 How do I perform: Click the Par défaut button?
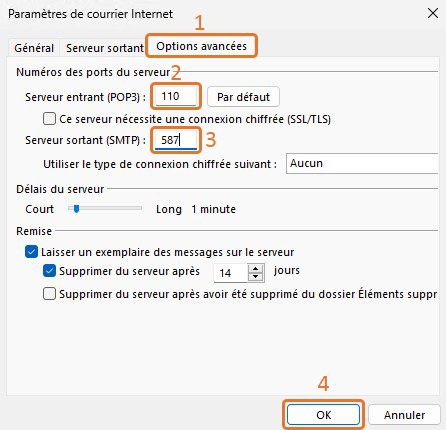[x=243, y=97]
